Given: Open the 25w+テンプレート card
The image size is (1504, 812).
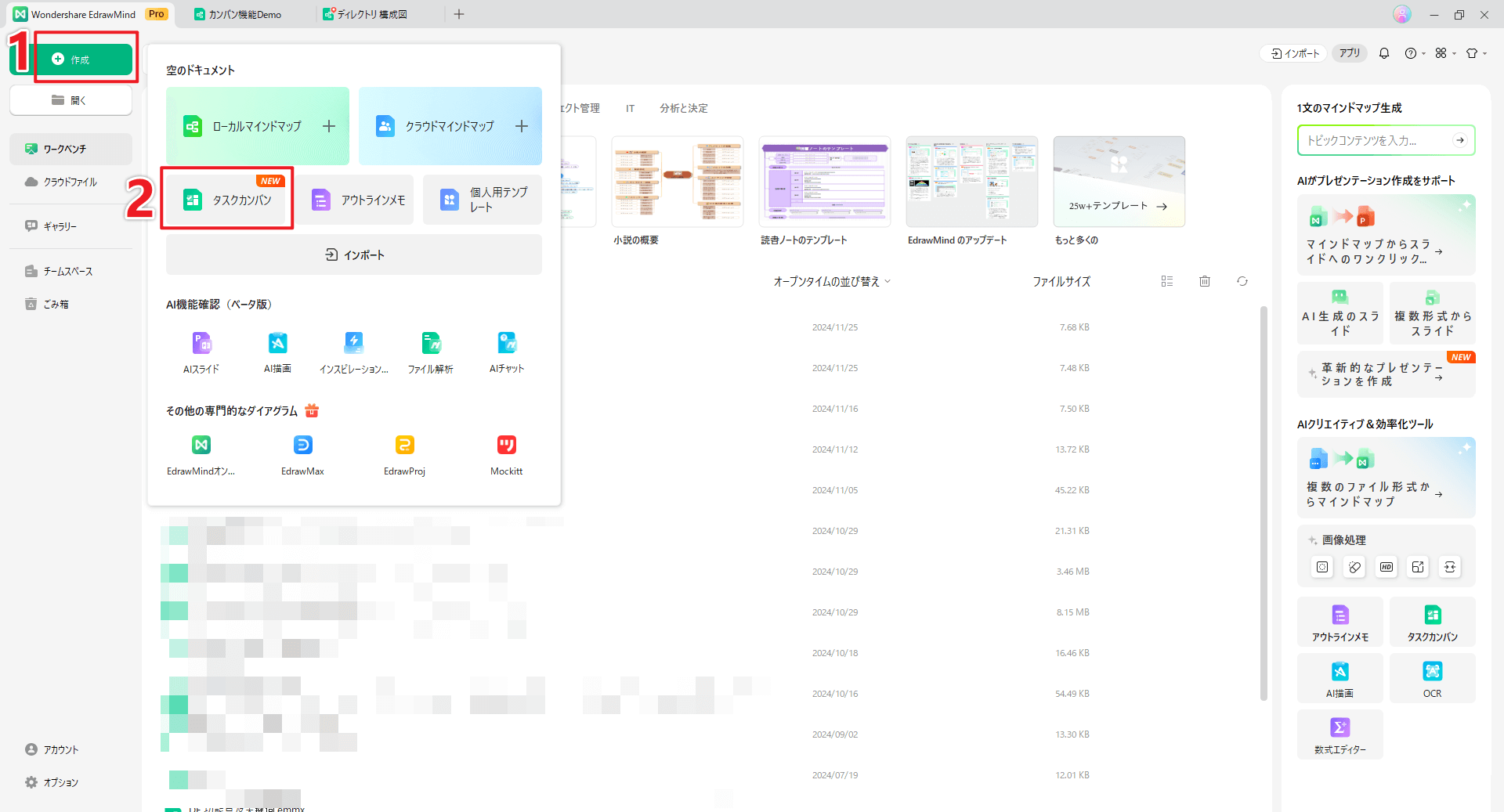Looking at the screenshot, I should [1119, 182].
